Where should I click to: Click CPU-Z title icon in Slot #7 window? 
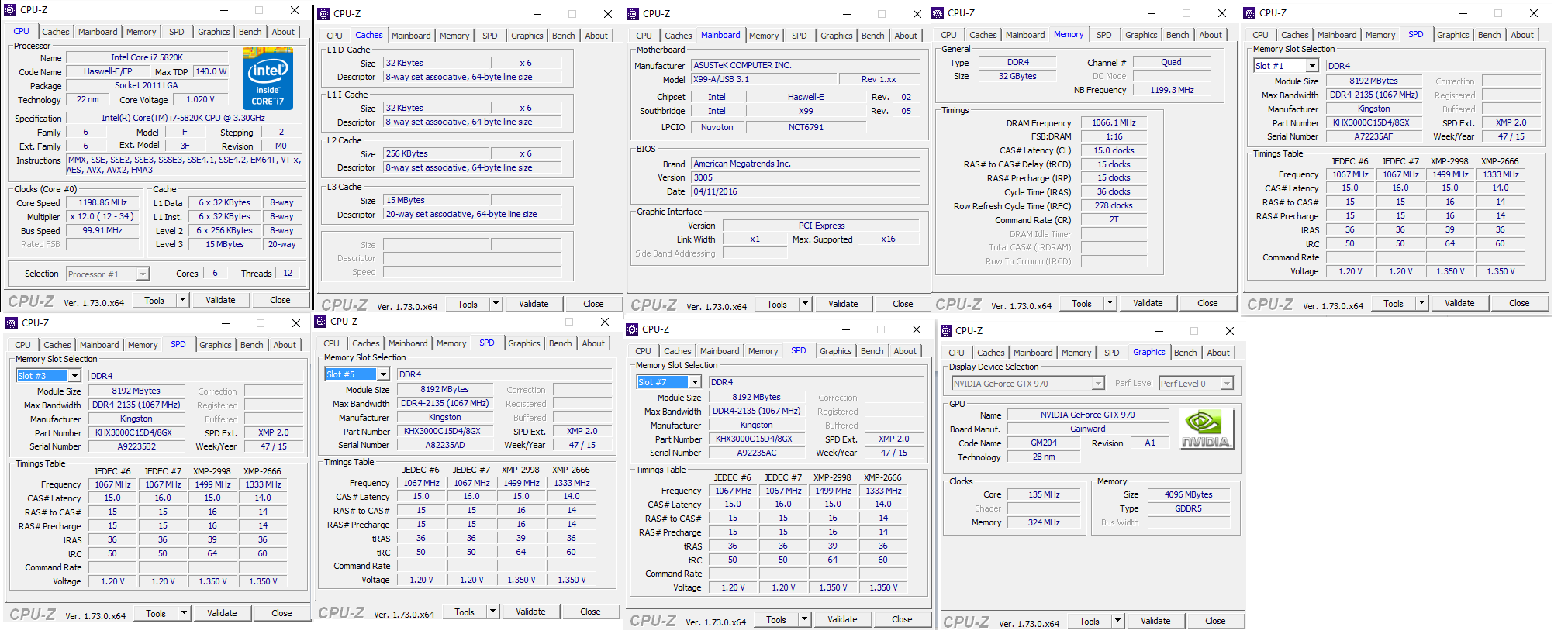tap(632, 329)
